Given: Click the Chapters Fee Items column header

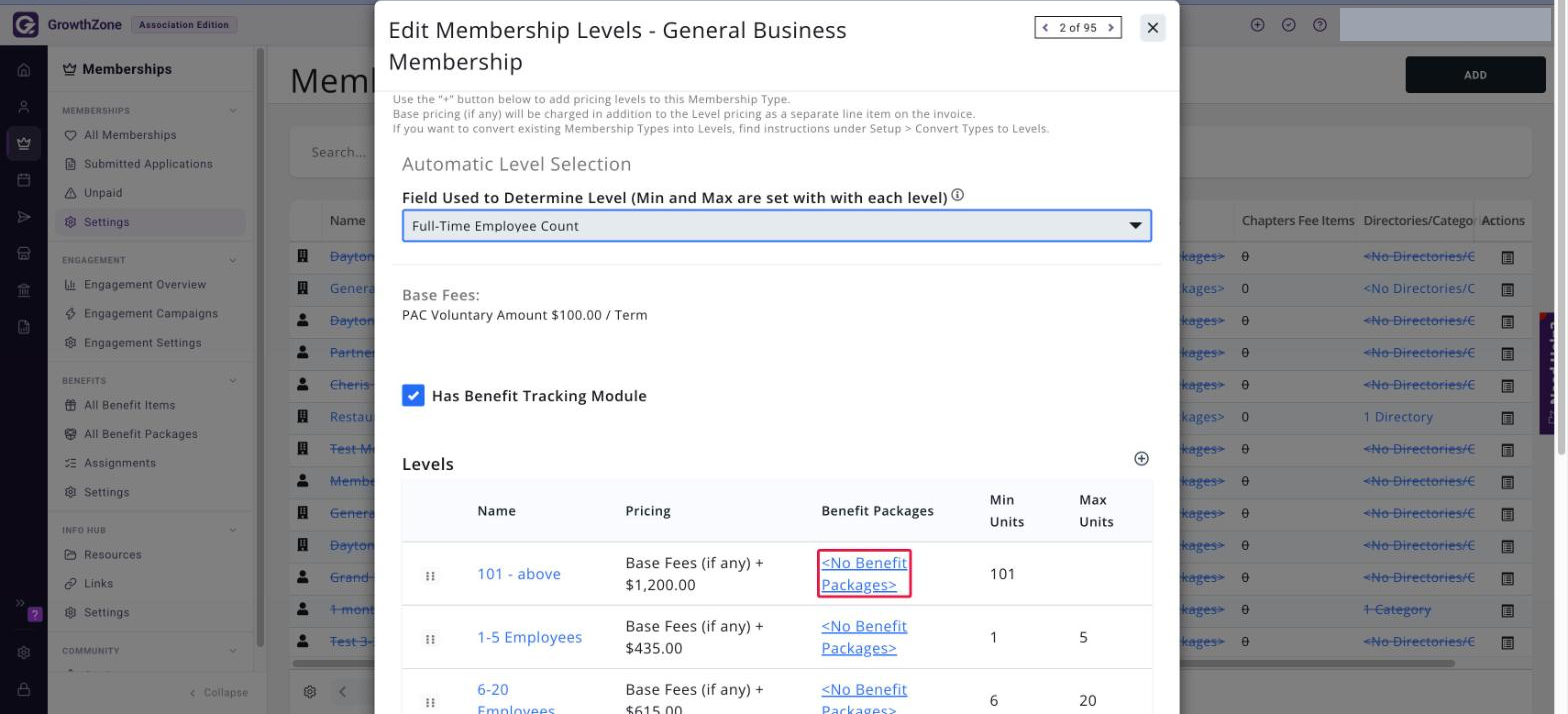Looking at the screenshot, I should (x=1298, y=221).
